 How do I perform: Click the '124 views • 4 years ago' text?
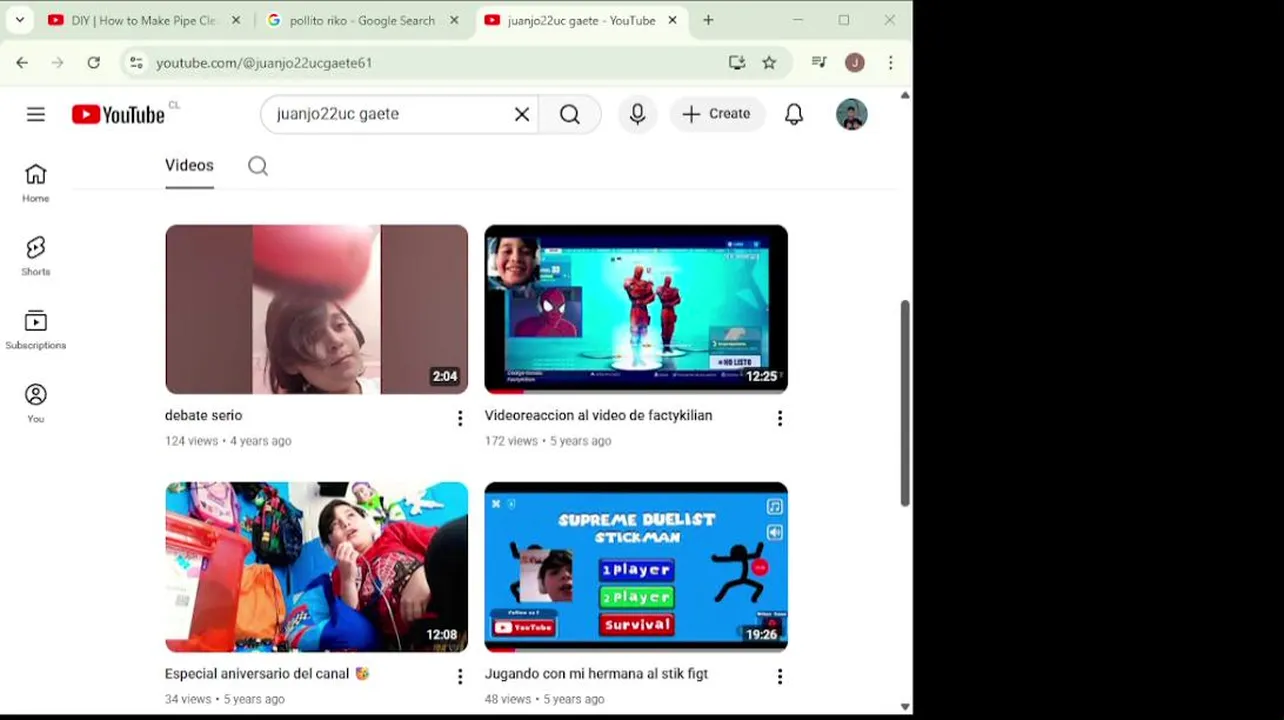coord(228,441)
